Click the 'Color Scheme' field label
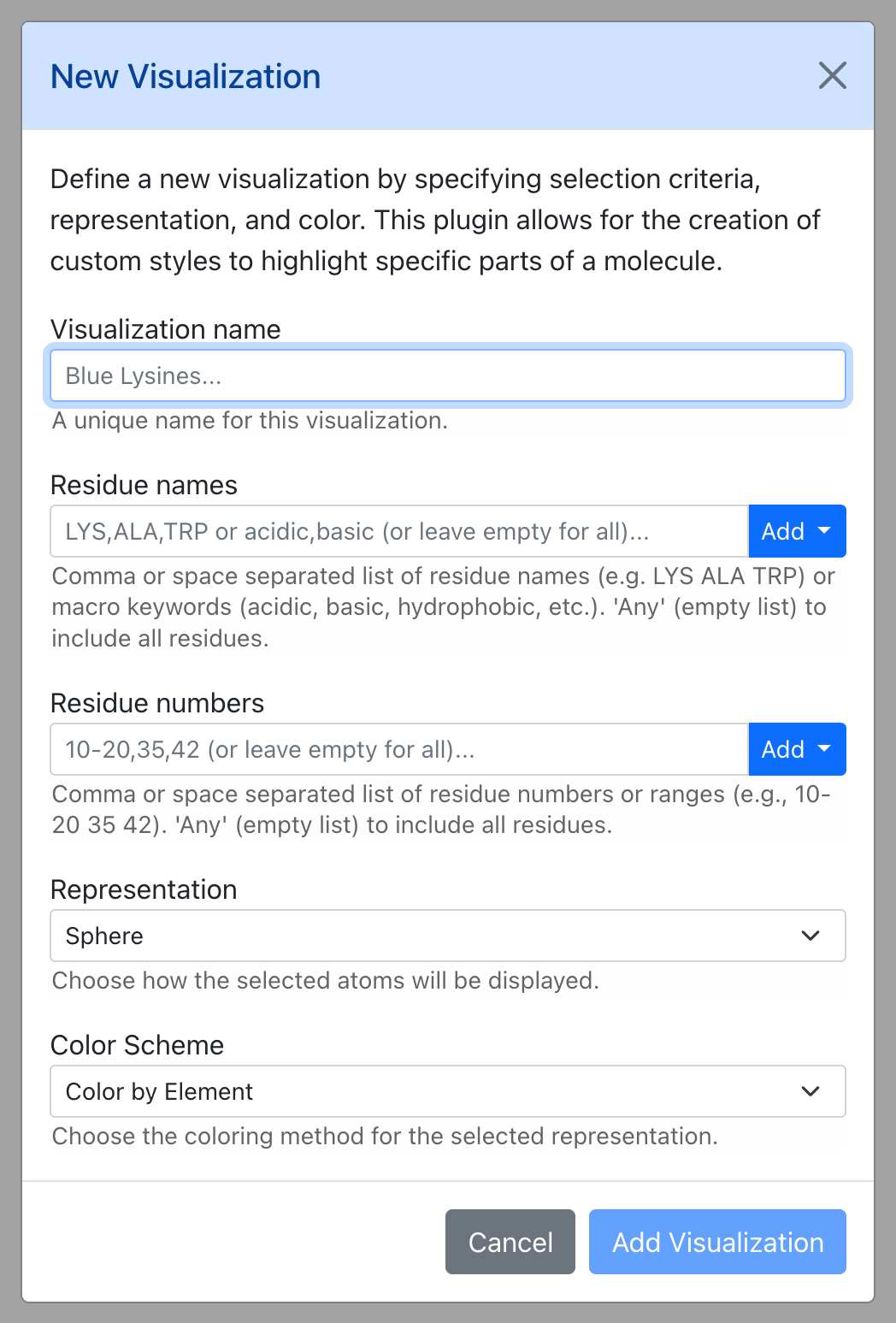The height and width of the screenshot is (1323, 896). [137, 1045]
